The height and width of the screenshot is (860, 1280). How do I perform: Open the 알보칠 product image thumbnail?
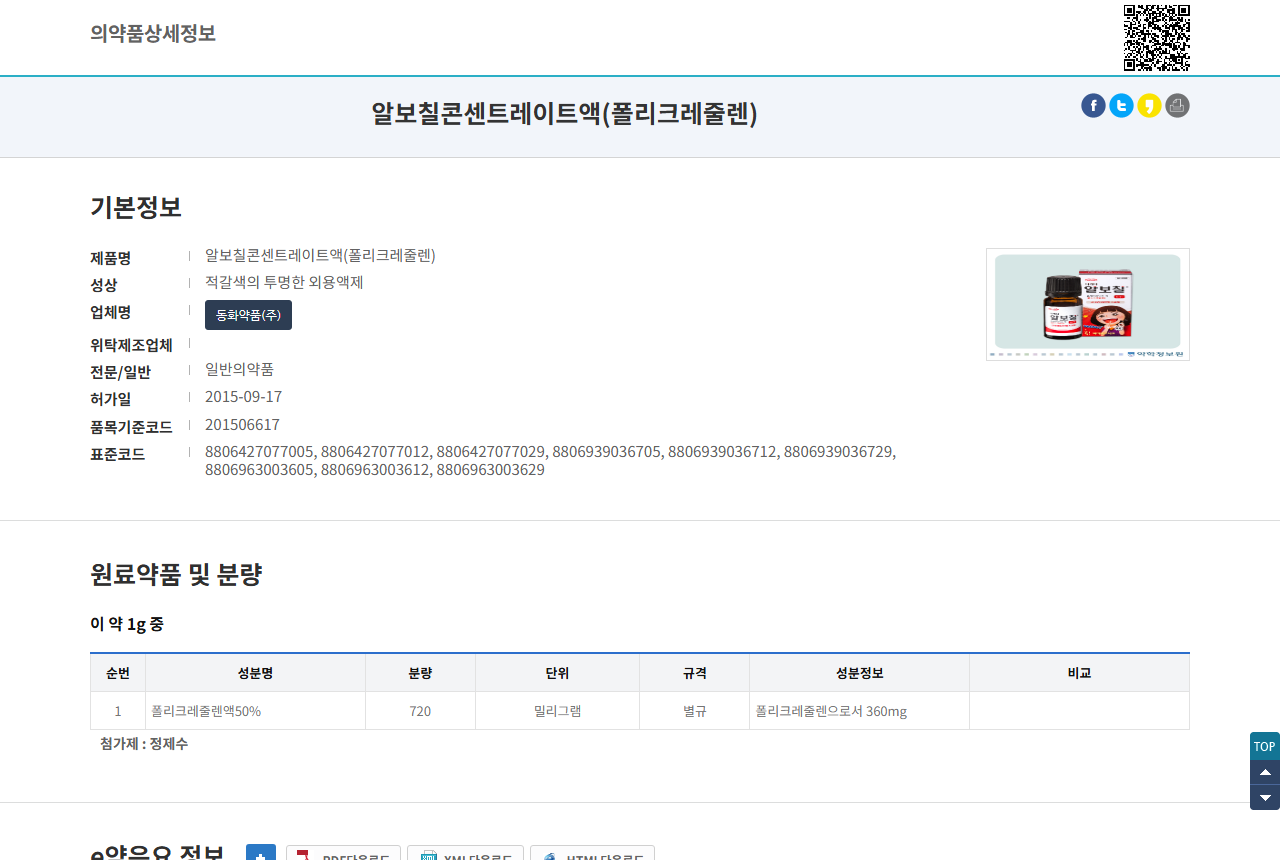coord(1088,304)
